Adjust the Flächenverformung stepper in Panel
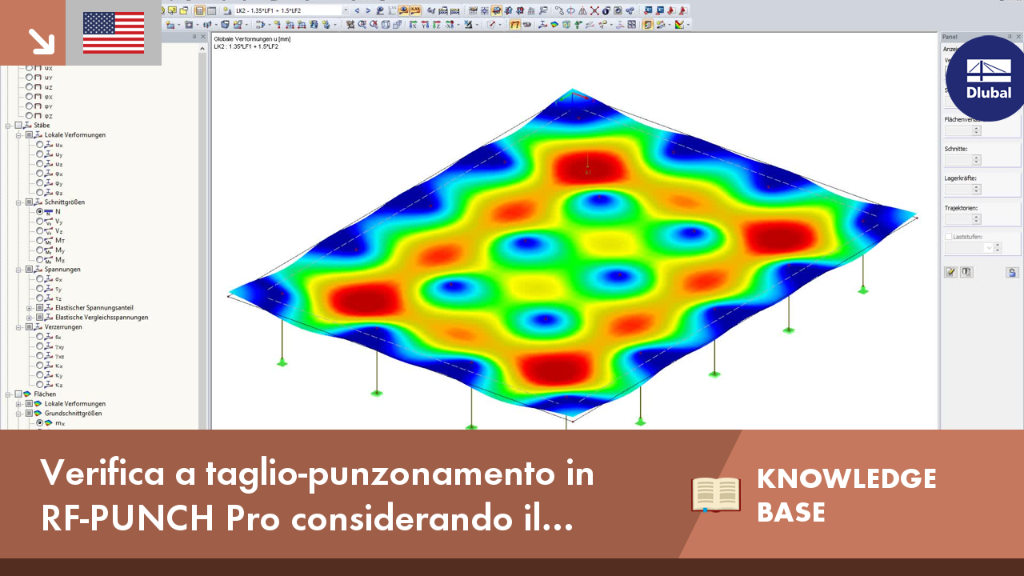Viewport: 1024px width, 576px height. tap(976, 131)
